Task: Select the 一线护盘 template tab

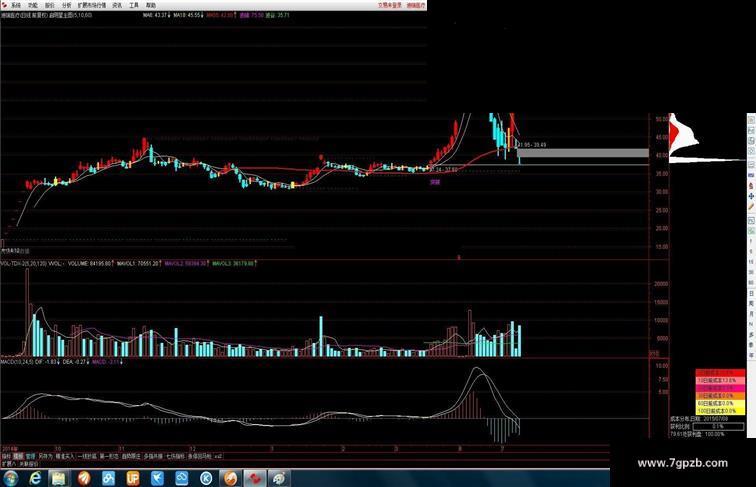Action: tap(87, 456)
